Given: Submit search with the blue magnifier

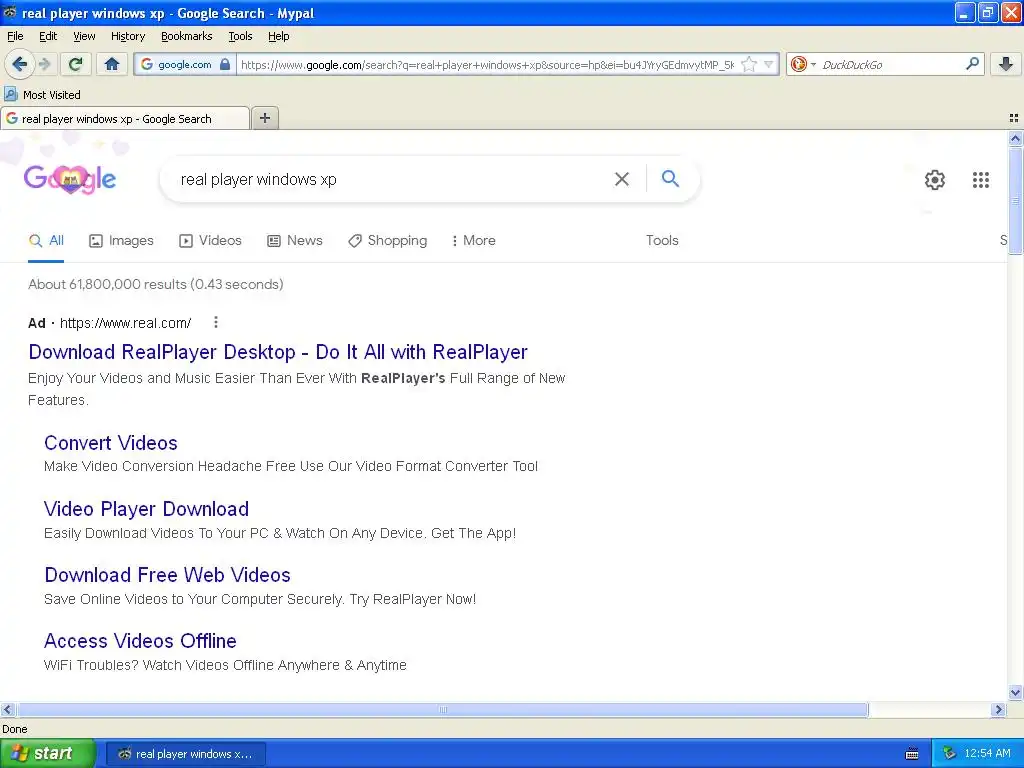Looking at the screenshot, I should click(x=670, y=178).
